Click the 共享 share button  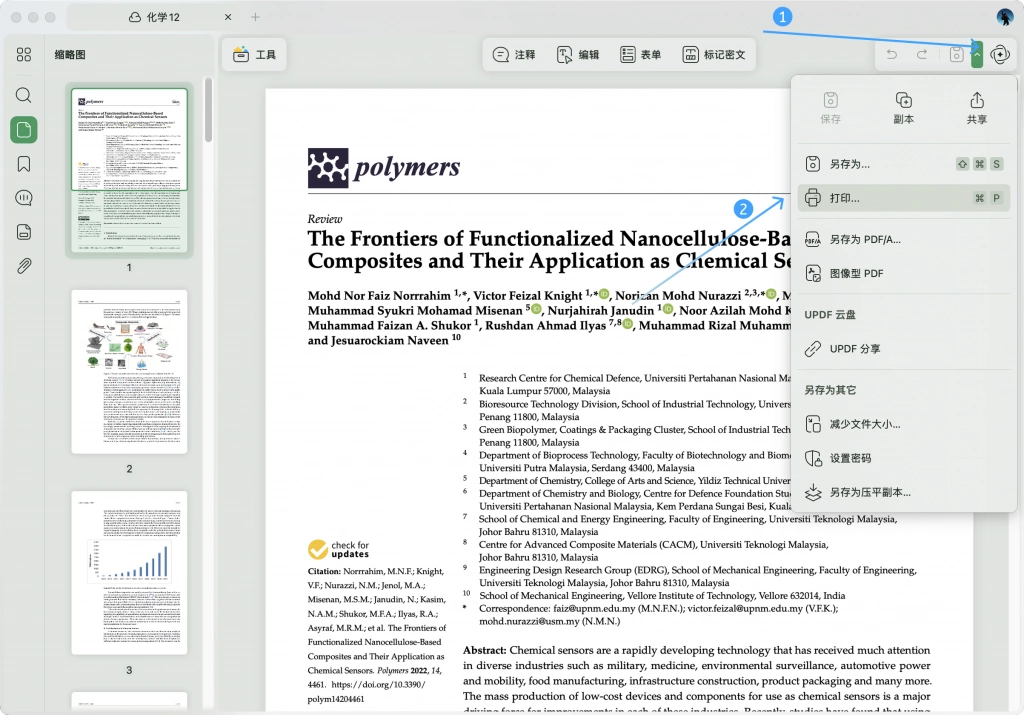976,108
